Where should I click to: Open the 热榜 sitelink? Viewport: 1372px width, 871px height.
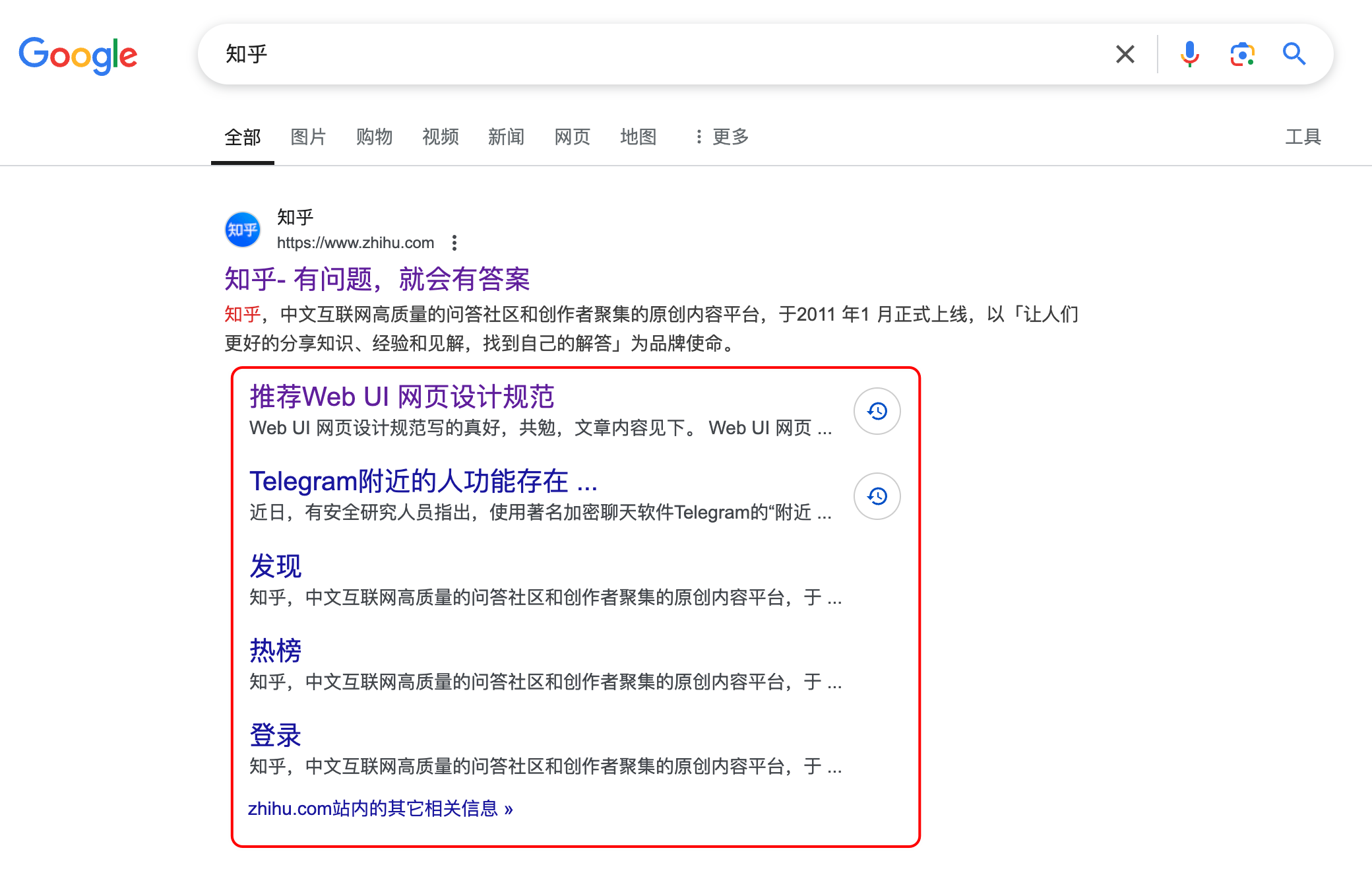(276, 651)
